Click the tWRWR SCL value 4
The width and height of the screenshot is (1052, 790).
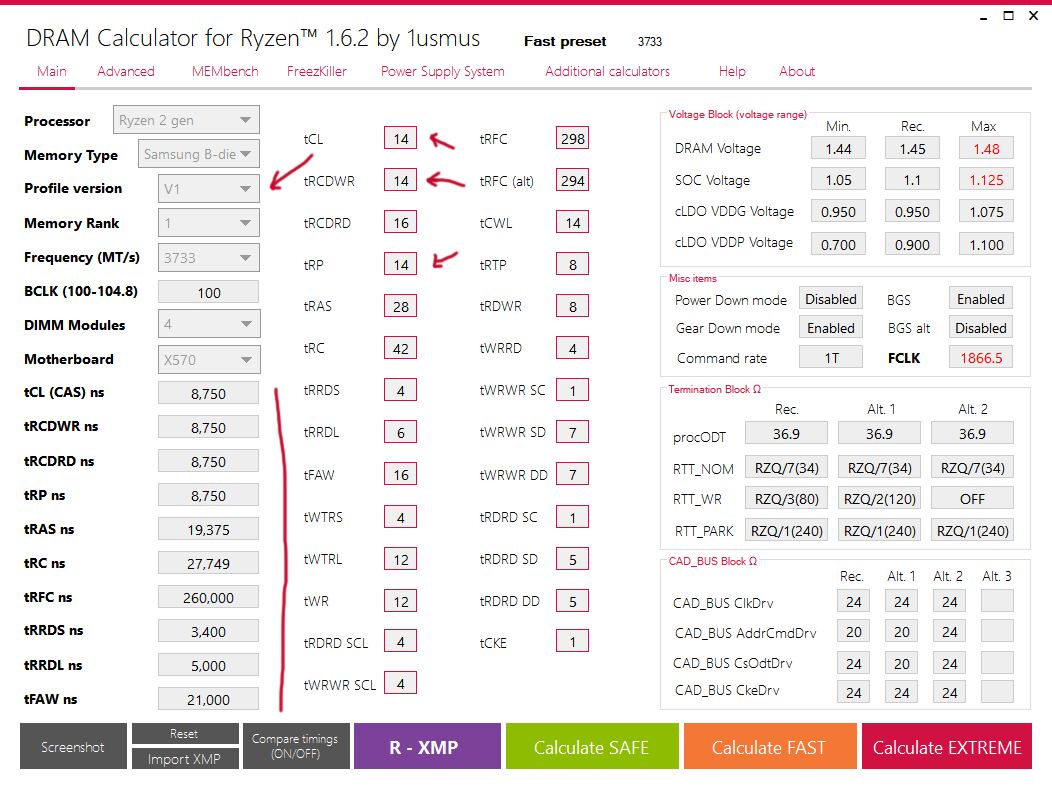point(401,683)
